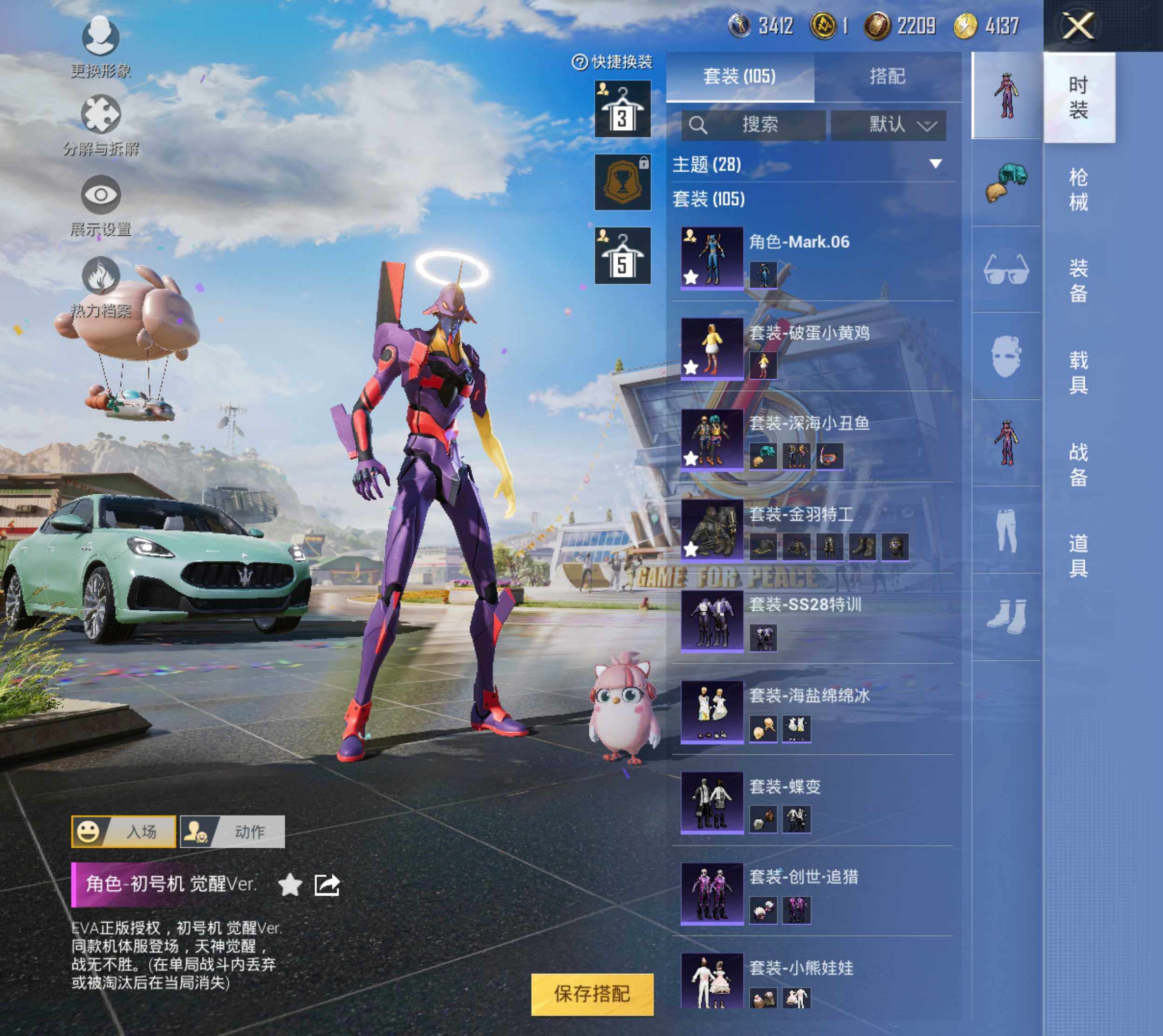1163x1036 pixels.
Task: Click the gold badge currency showing 1
Action: [822, 26]
